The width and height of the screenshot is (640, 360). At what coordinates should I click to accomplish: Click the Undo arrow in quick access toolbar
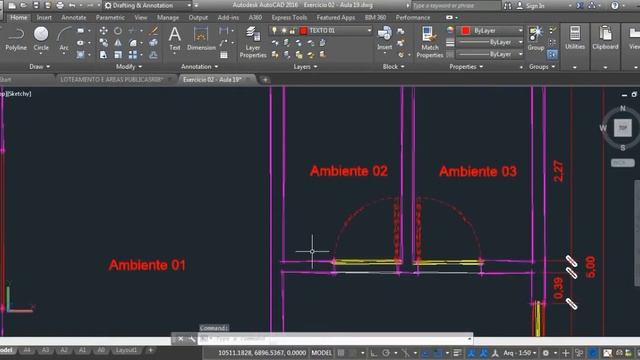click(72, 5)
